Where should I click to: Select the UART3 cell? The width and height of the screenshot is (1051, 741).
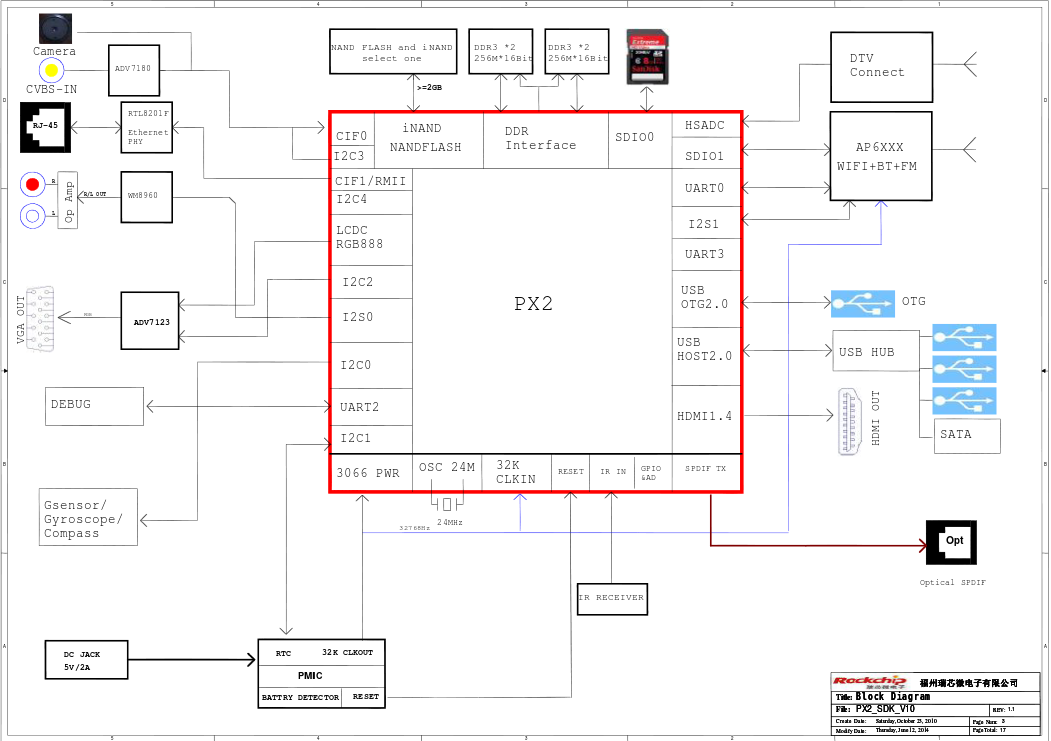point(706,255)
